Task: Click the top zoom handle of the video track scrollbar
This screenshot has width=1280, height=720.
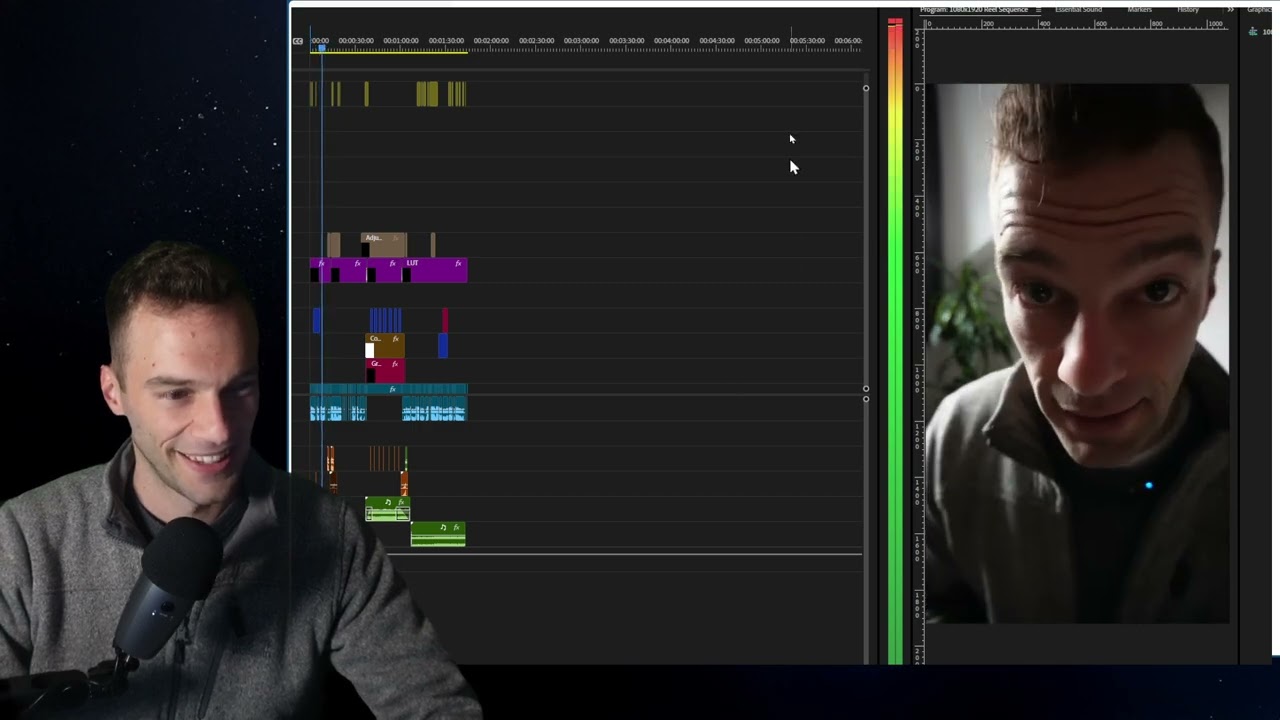Action: 866,88
